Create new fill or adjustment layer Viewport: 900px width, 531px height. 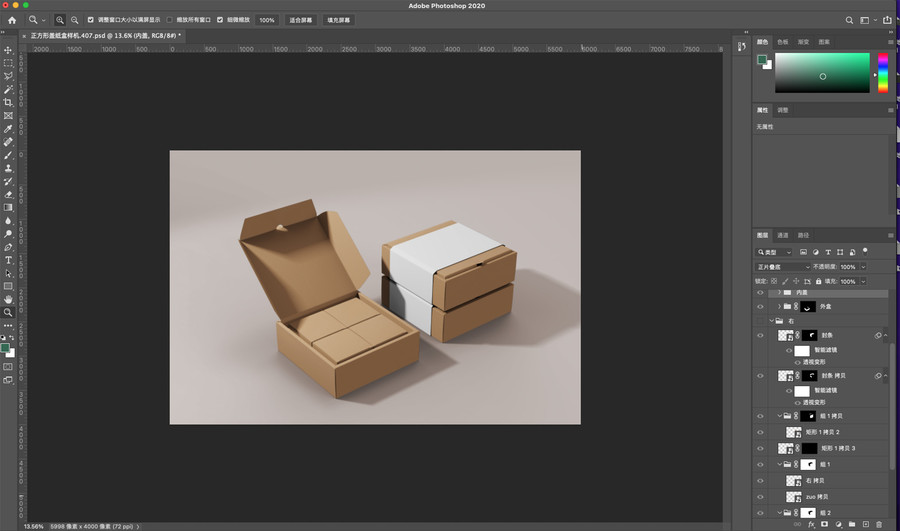point(839,524)
